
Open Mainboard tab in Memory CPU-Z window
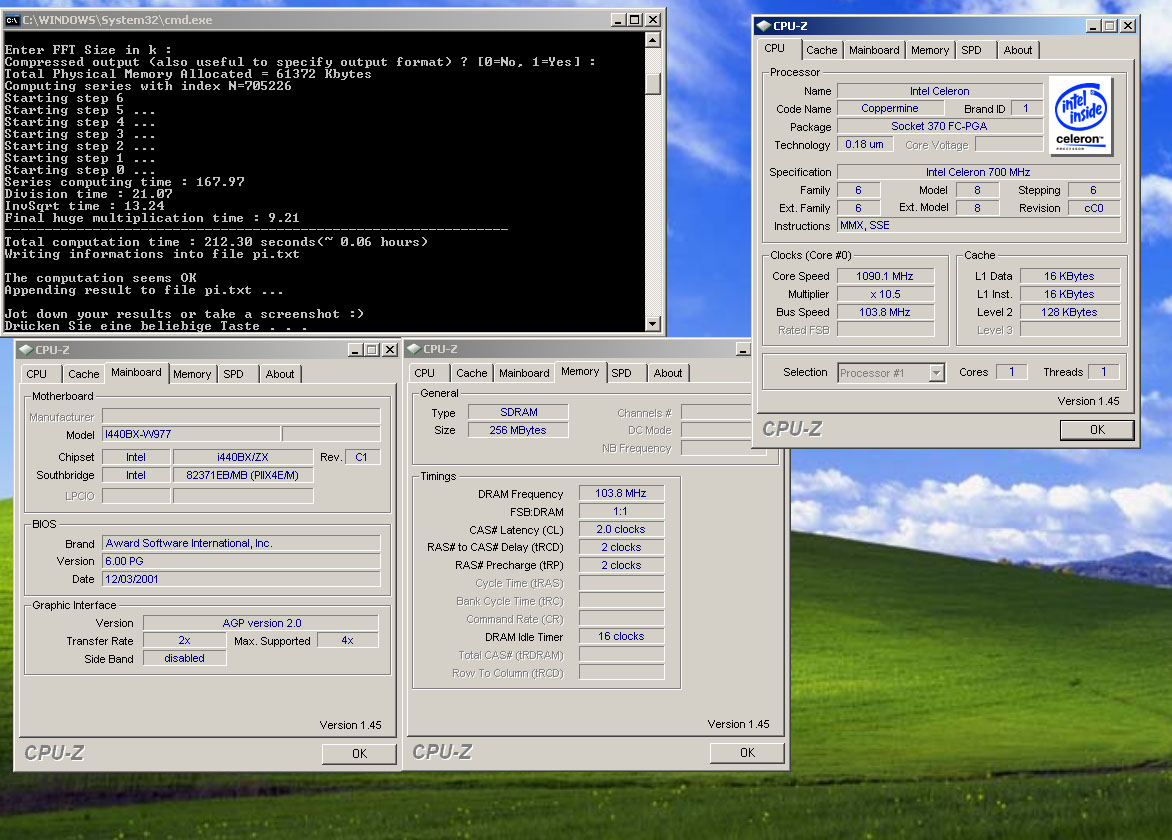[x=524, y=373]
